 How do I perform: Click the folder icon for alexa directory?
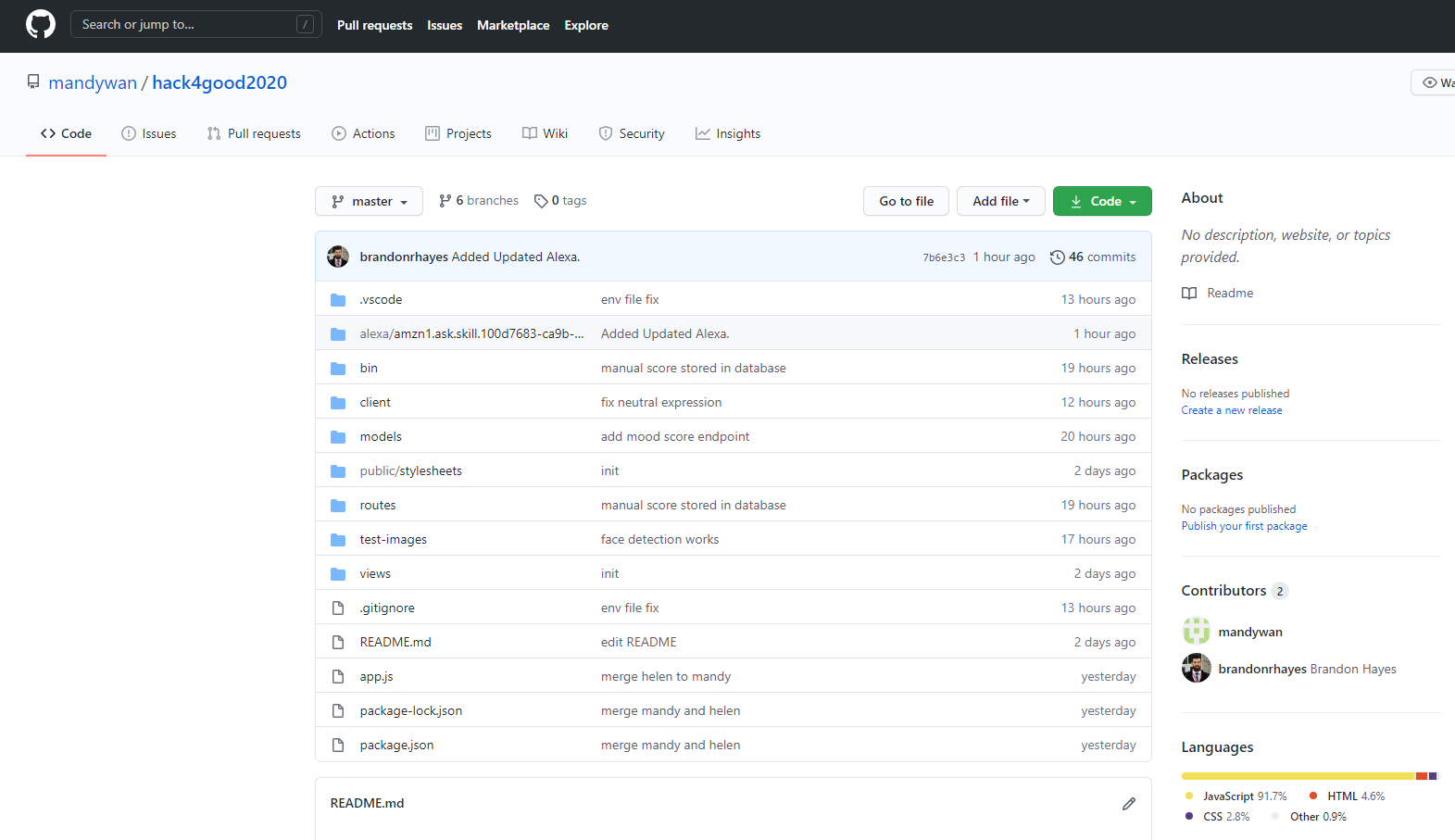[338, 333]
